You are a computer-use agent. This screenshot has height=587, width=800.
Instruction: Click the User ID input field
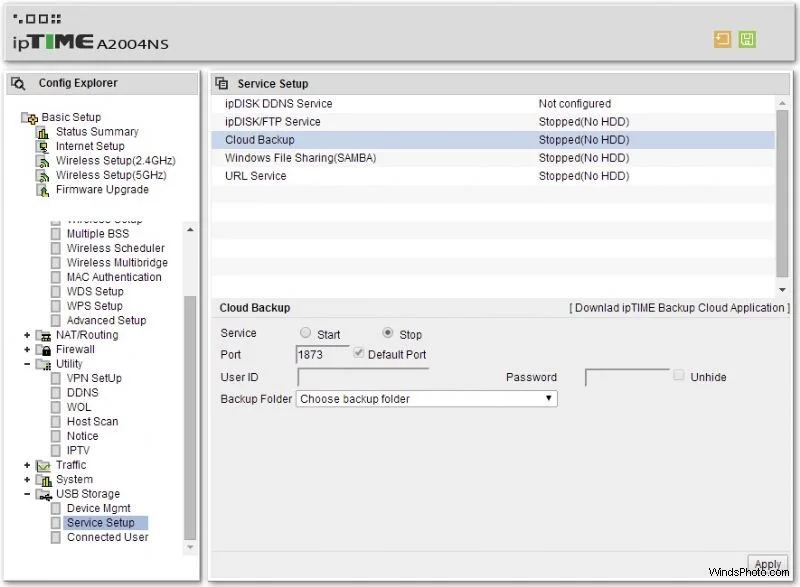click(x=363, y=377)
